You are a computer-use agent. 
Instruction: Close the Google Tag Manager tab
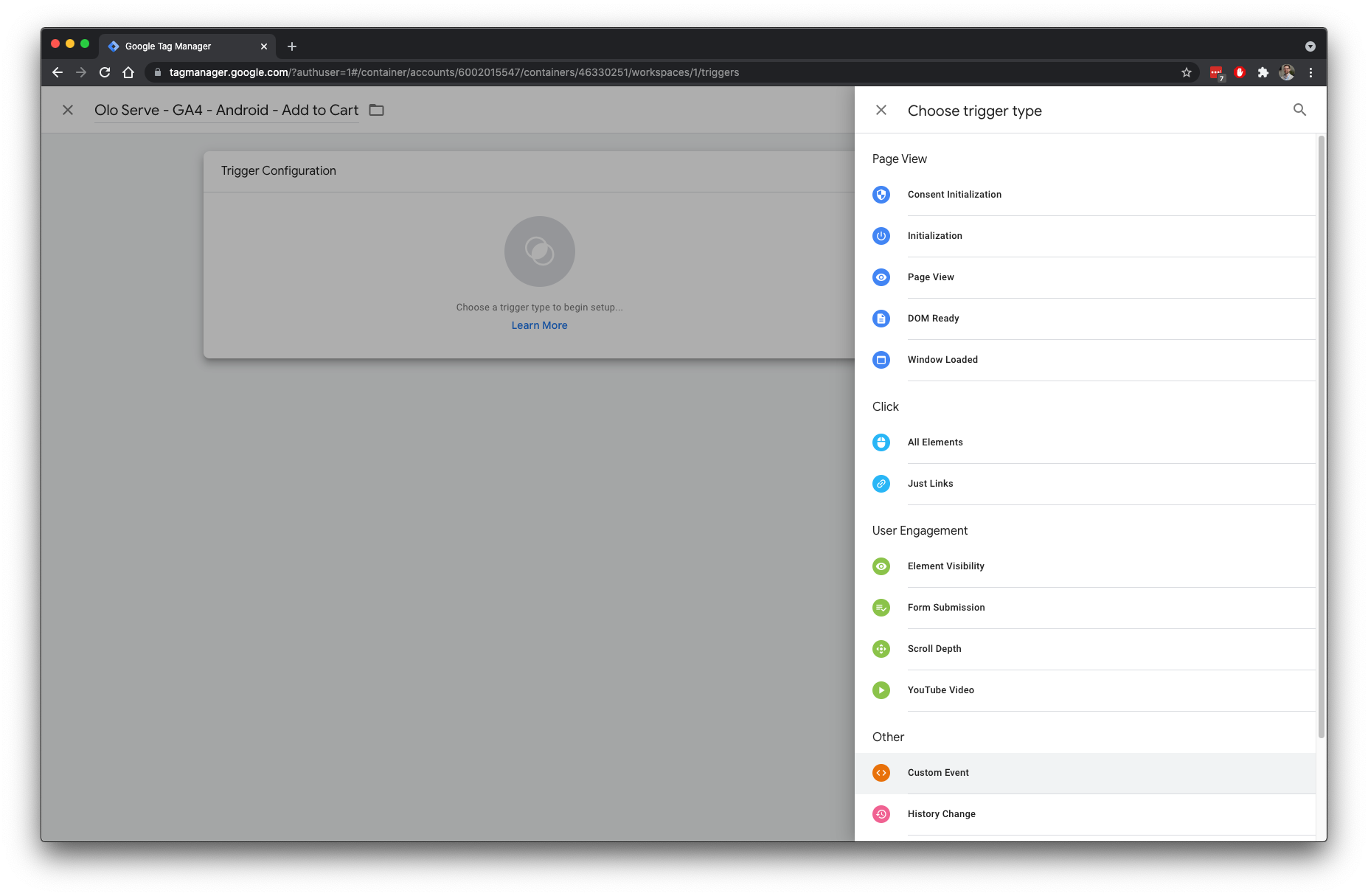(x=264, y=46)
